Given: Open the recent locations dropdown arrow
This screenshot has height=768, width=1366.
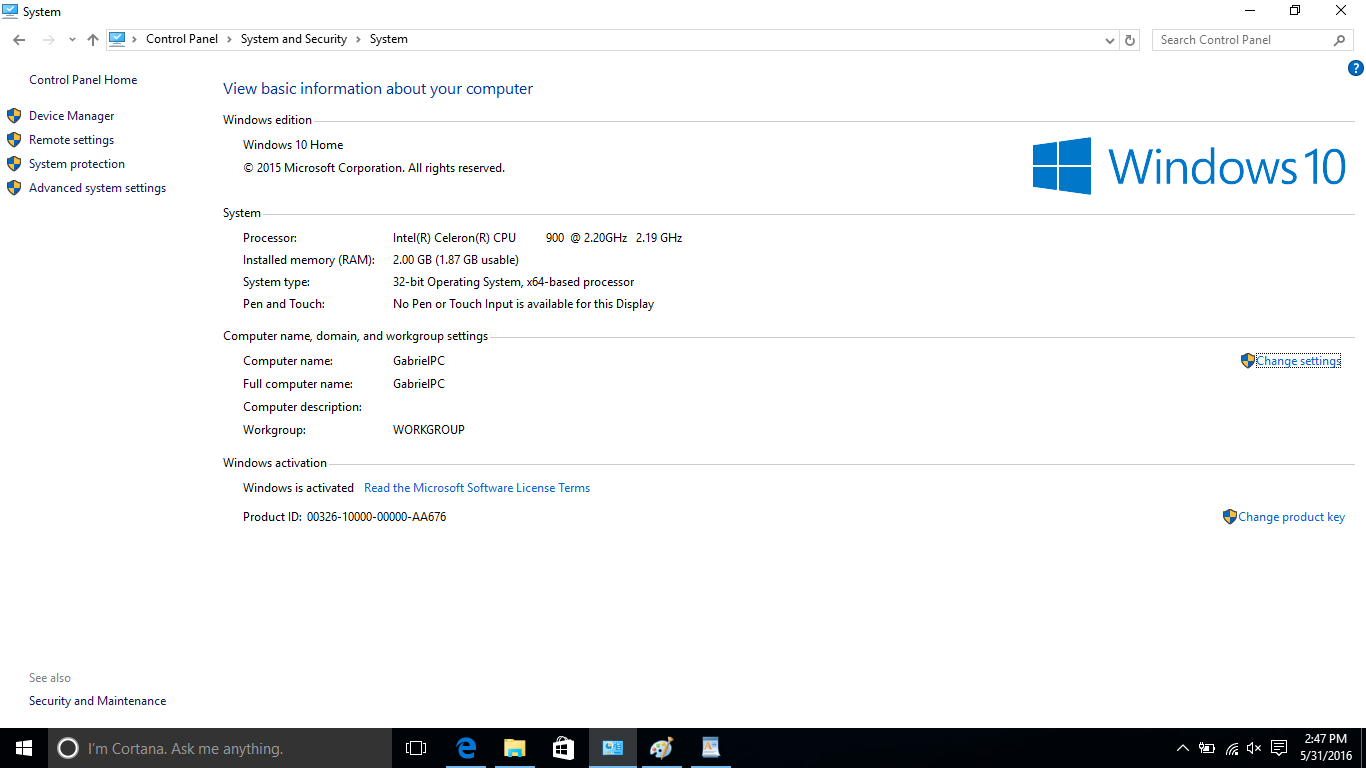Looking at the screenshot, I should pos(72,40).
